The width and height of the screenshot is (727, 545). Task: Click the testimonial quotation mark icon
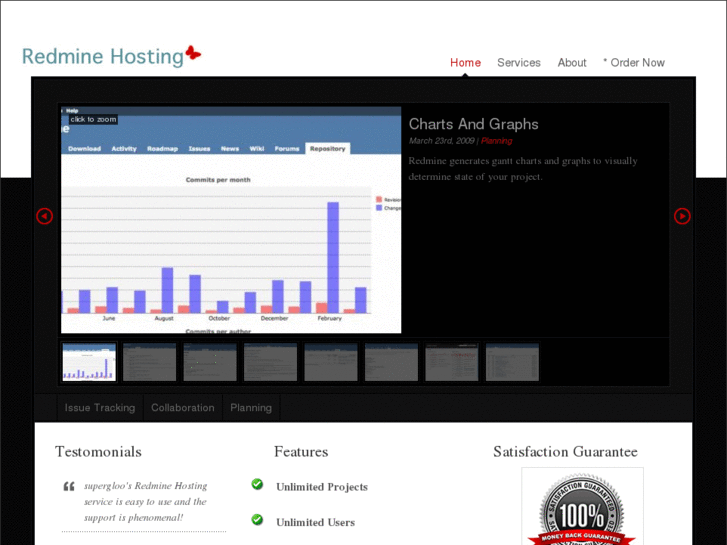(69, 487)
